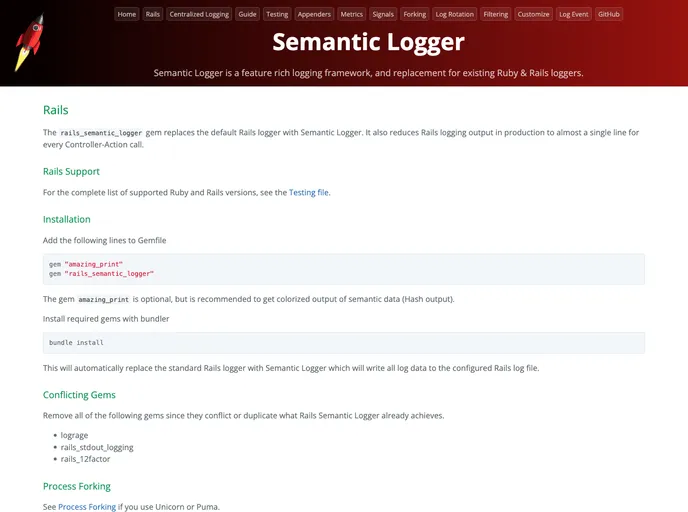The height and width of the screenshot is (512, 688).
Task: Click 'Install required gems with bundler' text
Action: [x=106, y=319]
